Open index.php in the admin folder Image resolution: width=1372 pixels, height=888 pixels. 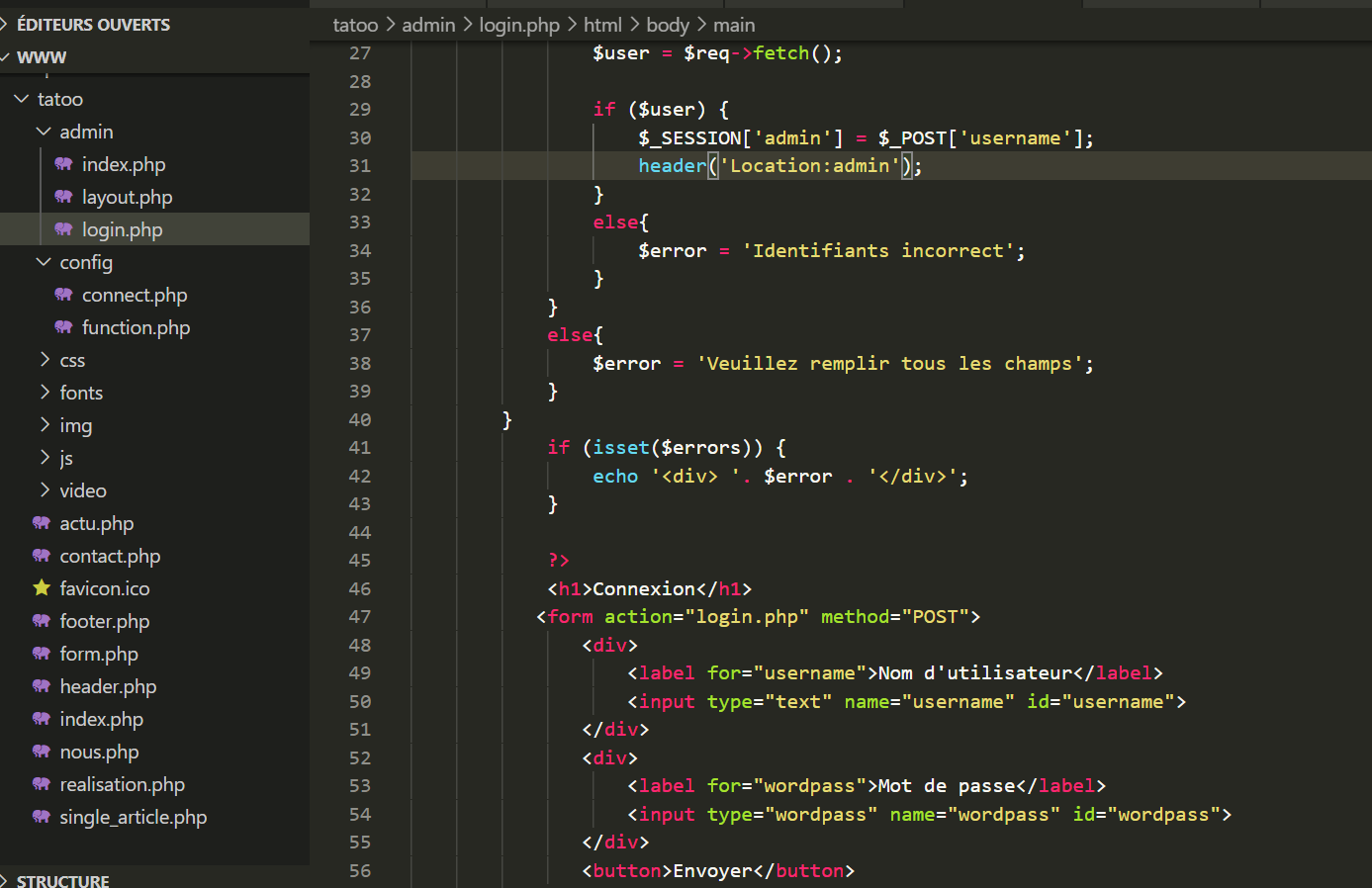pos(124,164)
